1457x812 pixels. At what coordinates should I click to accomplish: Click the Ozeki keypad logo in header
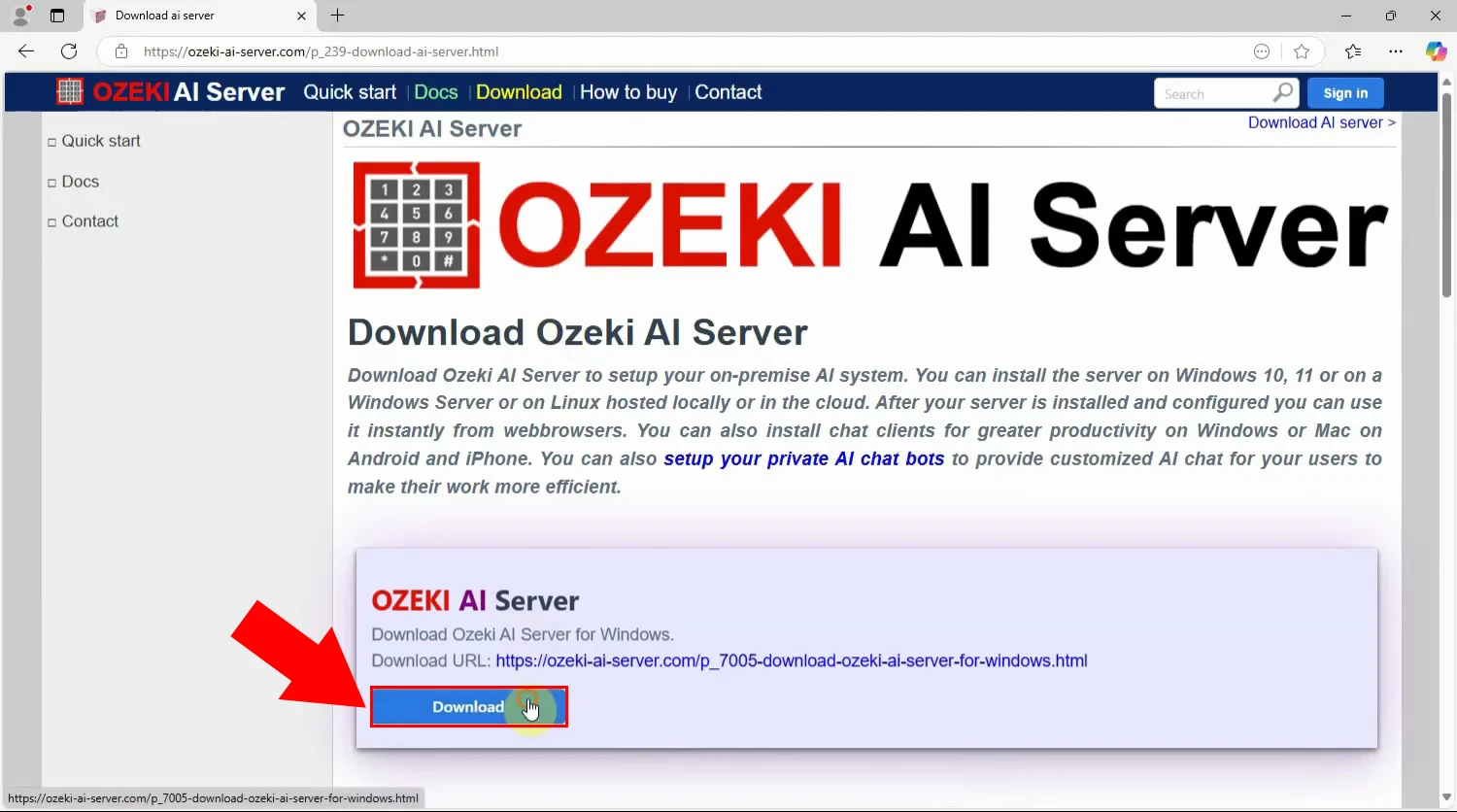[70, 91]
